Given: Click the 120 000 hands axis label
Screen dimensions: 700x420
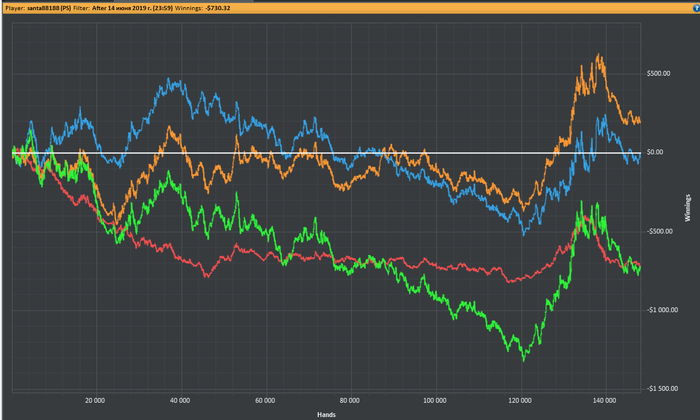Looking at the screenshot, I should (x=520, y=400).
